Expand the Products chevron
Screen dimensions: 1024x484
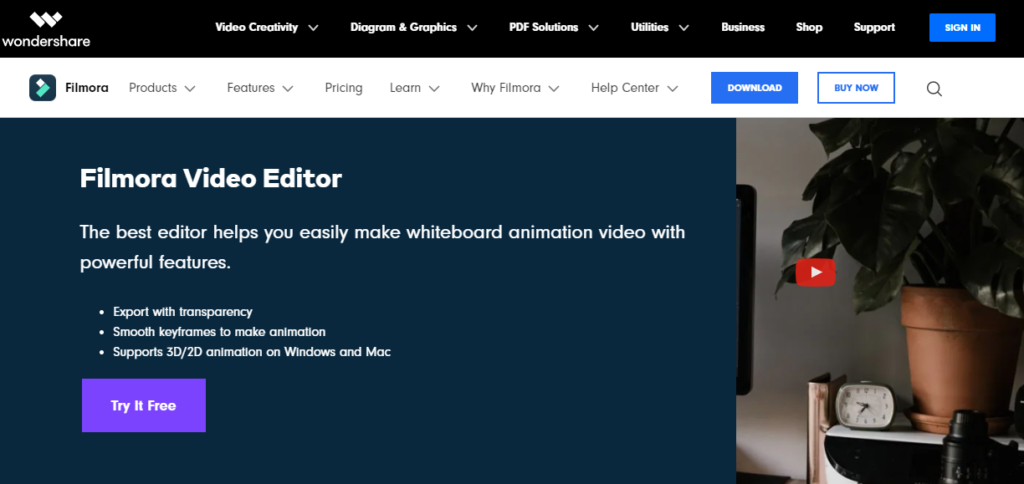coord(190,89)
